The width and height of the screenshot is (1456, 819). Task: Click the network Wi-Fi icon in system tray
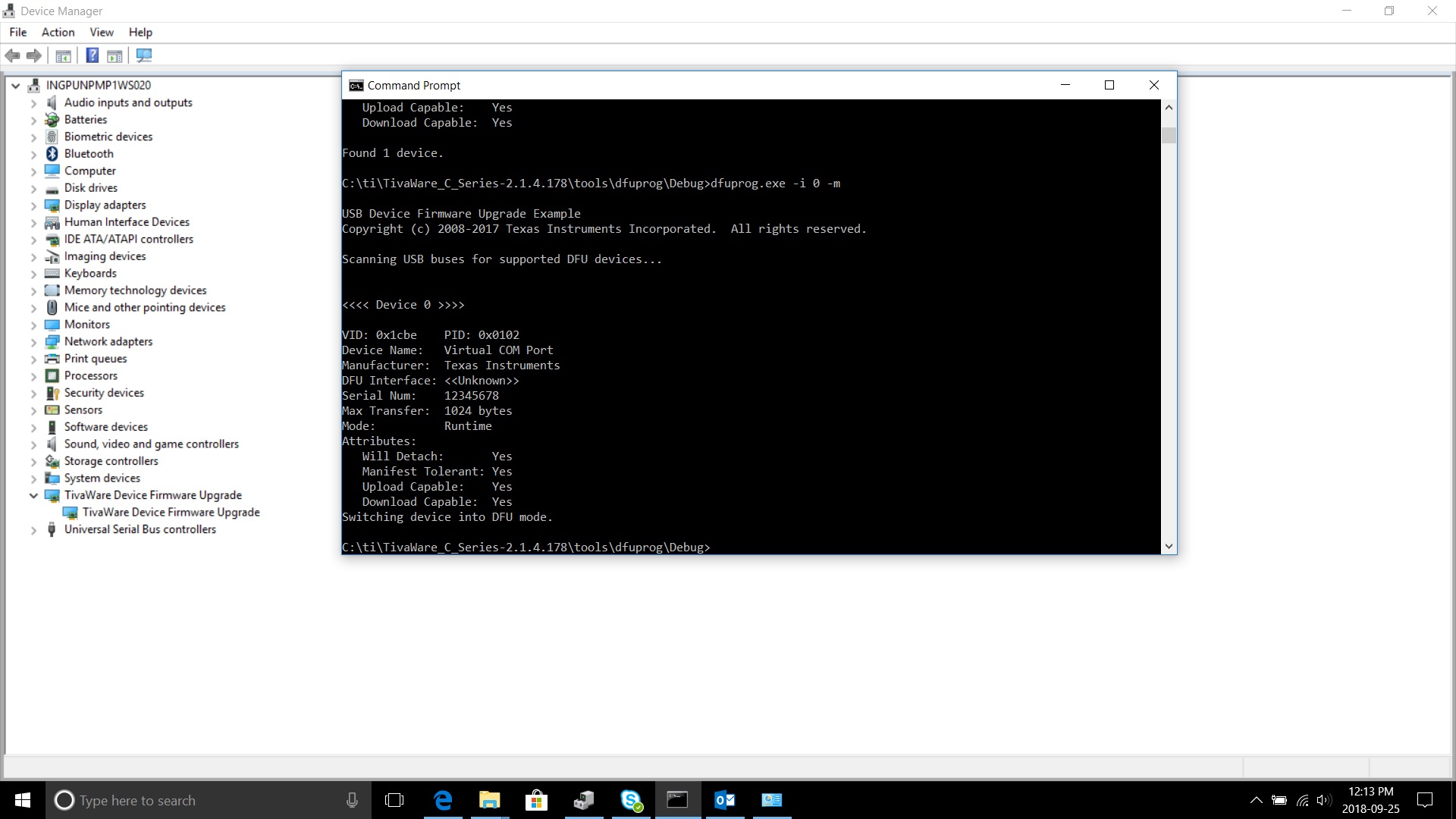point(1302,800)
